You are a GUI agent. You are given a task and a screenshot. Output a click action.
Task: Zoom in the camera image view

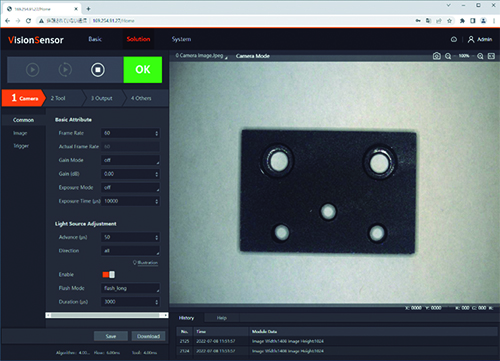(480, 56)
